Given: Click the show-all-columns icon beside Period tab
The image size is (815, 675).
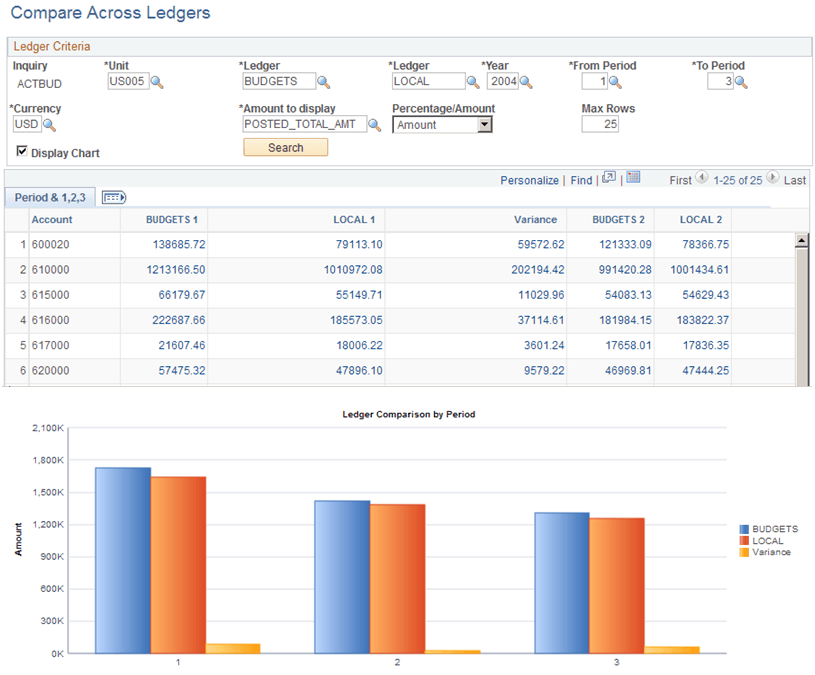Looking at the screenshot, I should pyautogui.click(x=113, y=197).
